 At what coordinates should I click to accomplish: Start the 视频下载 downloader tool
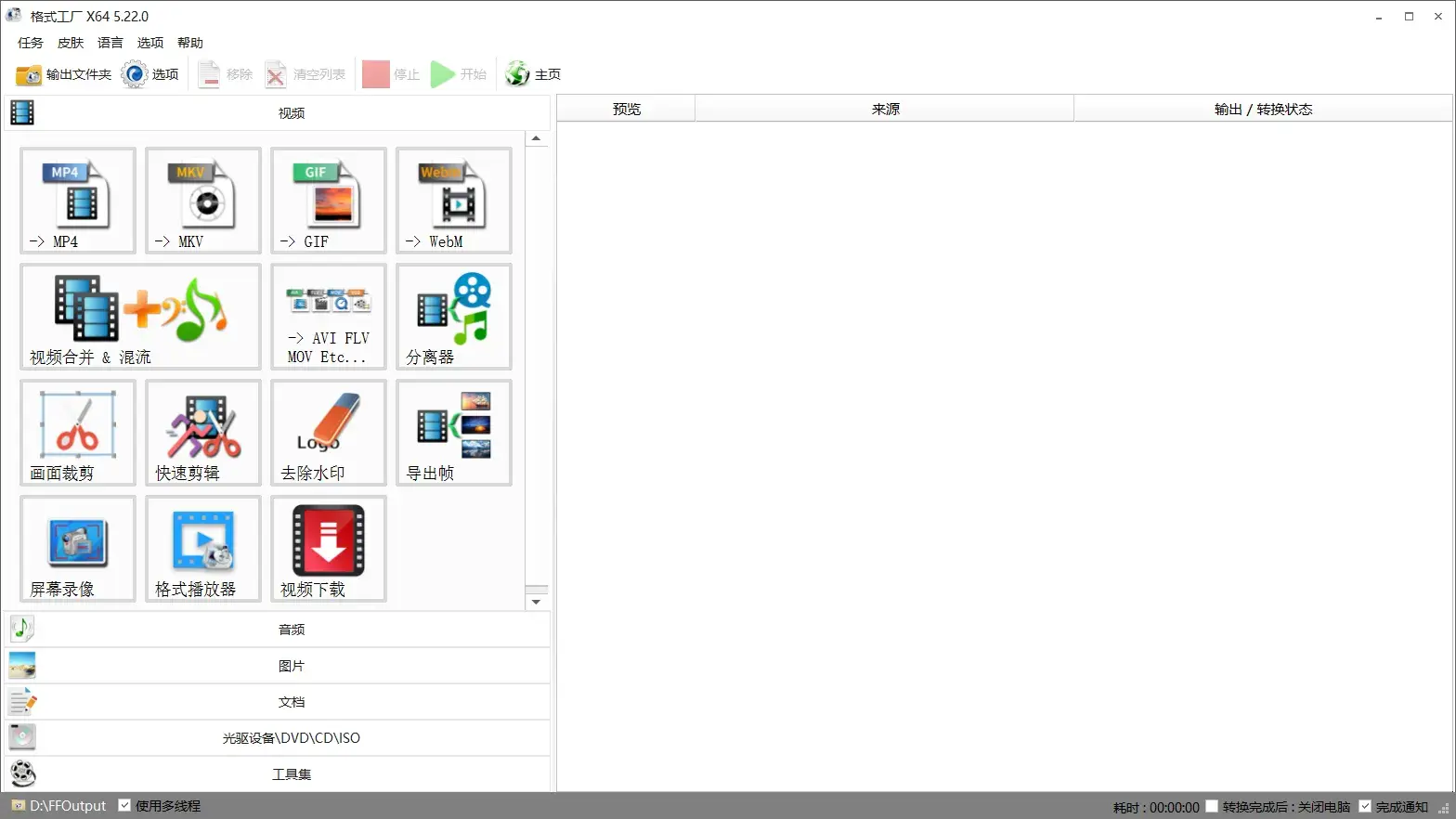329,549
